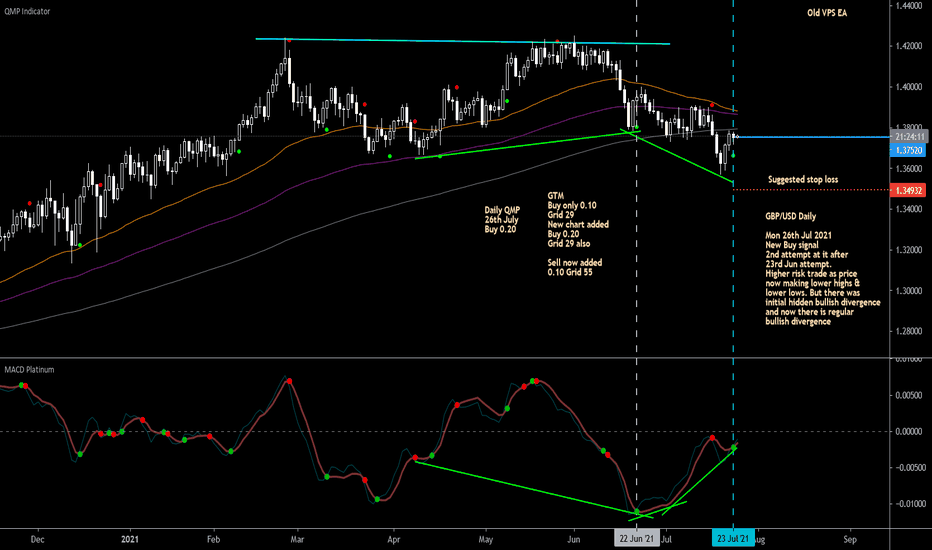Click the 1.40000 price axis label
This screenshot has height=550, width=932.
pyautogui.click(x=909, y=87)
